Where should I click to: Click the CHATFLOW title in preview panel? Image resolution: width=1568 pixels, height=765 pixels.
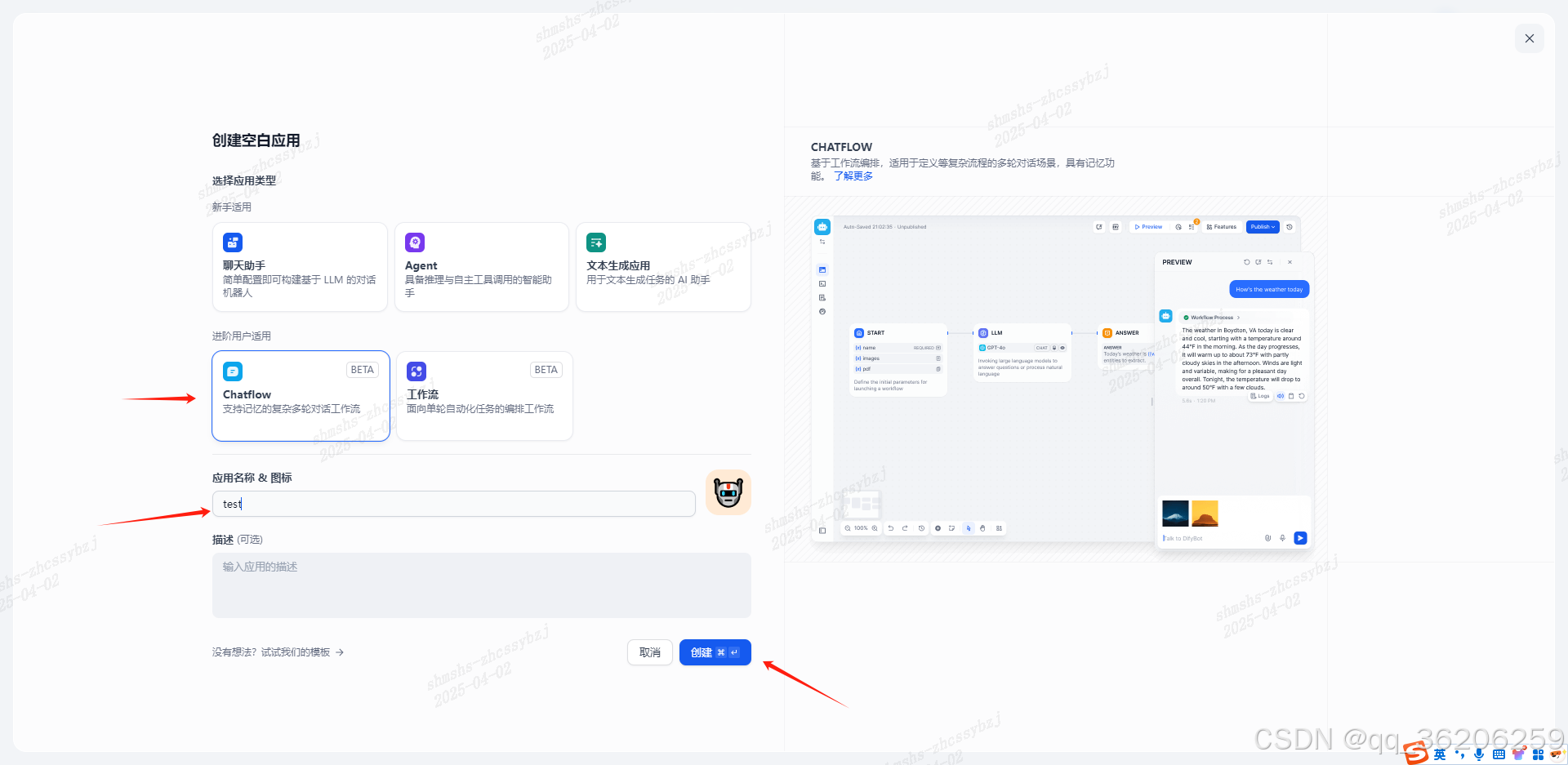coord(841,147)
